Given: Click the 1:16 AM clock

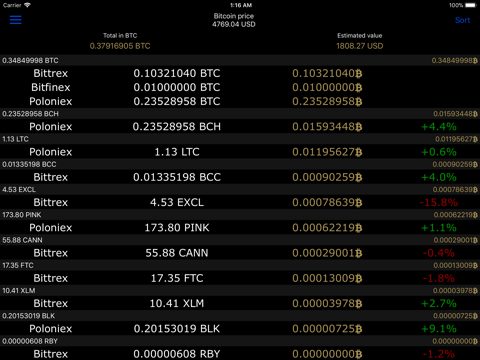Looking at the screenshot, I should 241,5.
